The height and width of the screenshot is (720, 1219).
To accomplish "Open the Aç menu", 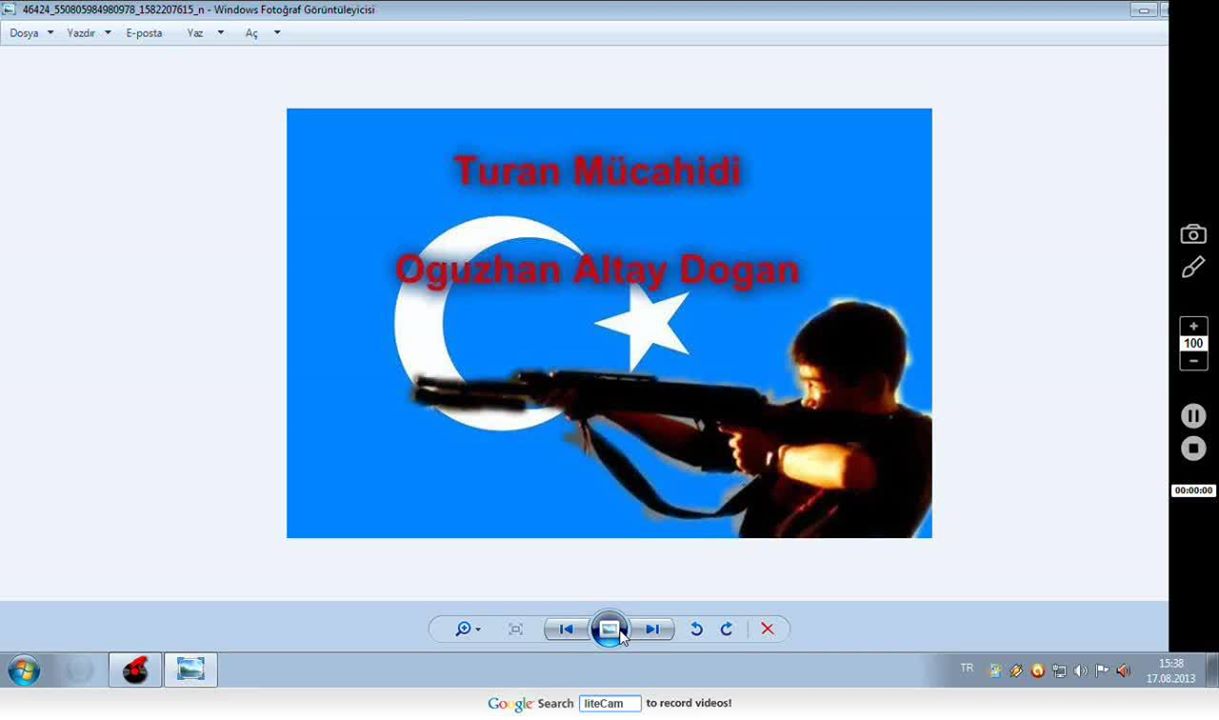I will click(252, 33).
